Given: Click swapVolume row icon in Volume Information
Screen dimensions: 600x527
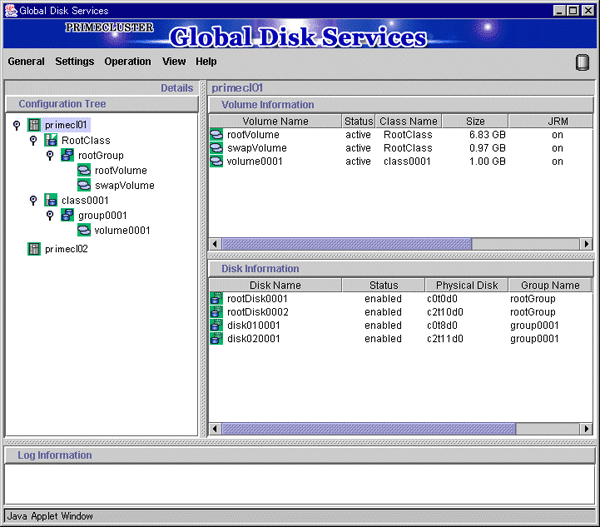Looking at the screenshot, I should pos(216,148).
